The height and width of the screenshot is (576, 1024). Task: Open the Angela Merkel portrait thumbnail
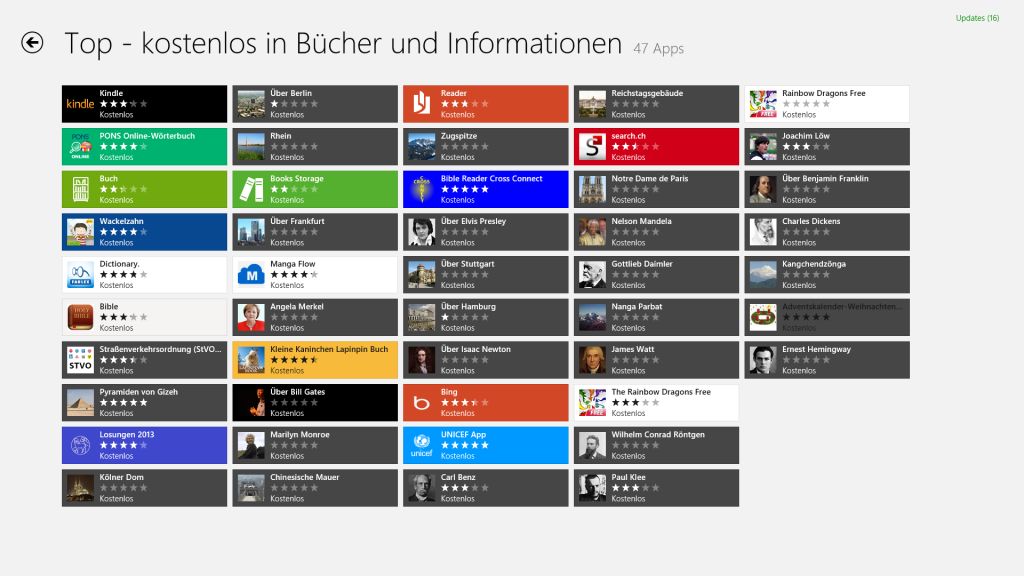[x=251, y=317]
